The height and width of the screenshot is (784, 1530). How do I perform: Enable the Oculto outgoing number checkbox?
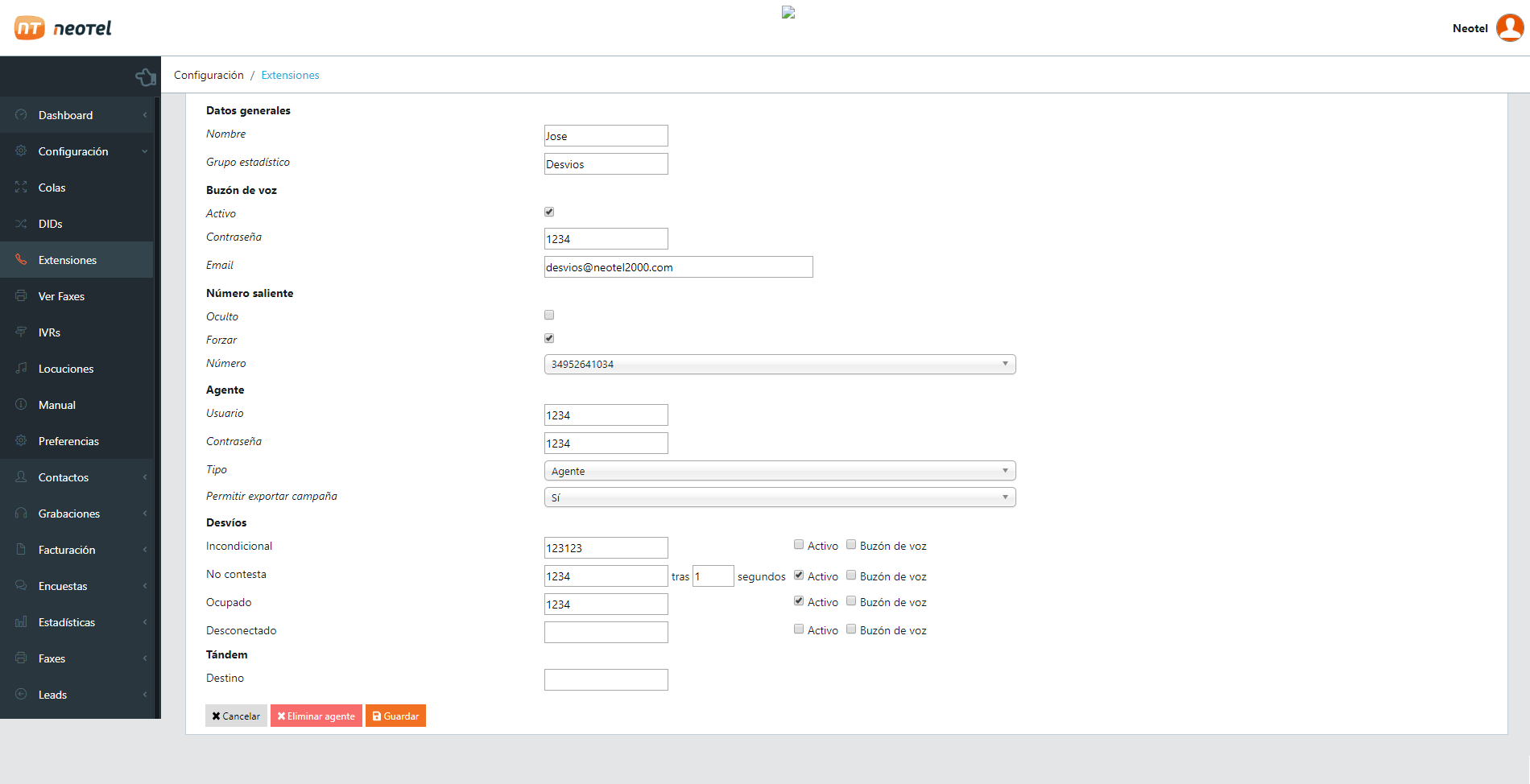pyautogui.click(x=549, y=316)
